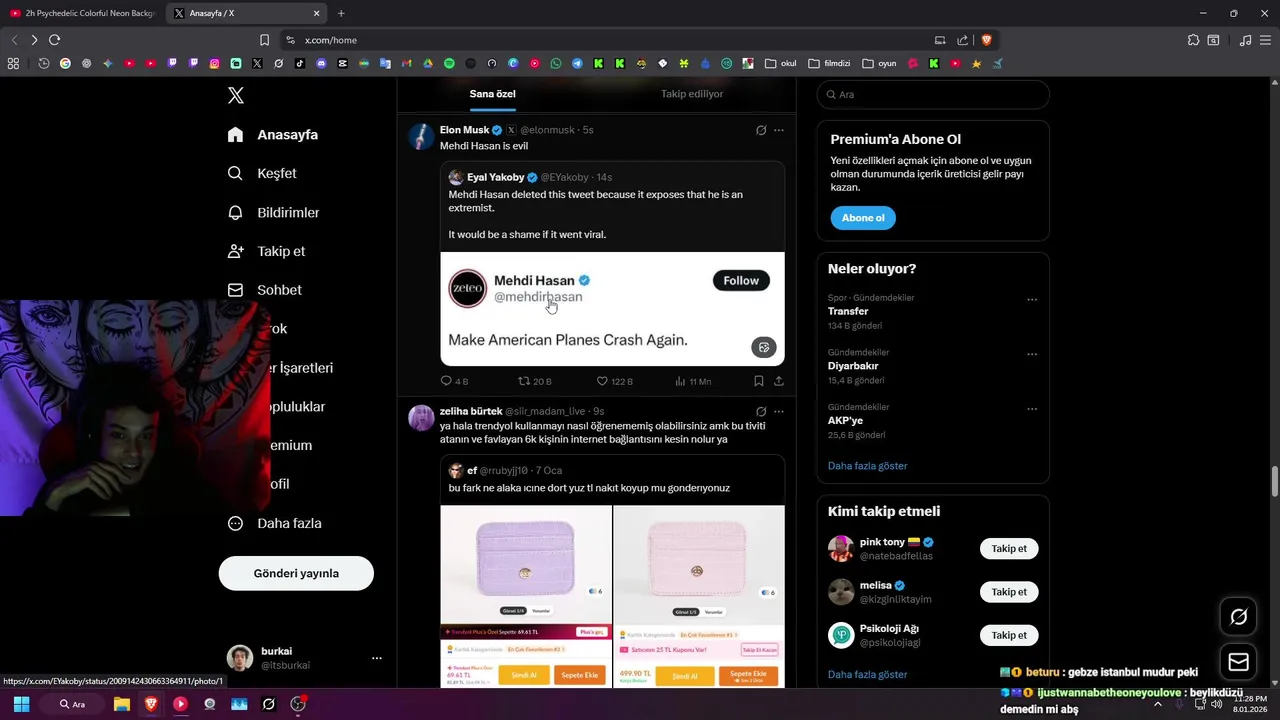Like Elon Musk's post (122 B)
Screen dimensions: 1280x720
614,381
